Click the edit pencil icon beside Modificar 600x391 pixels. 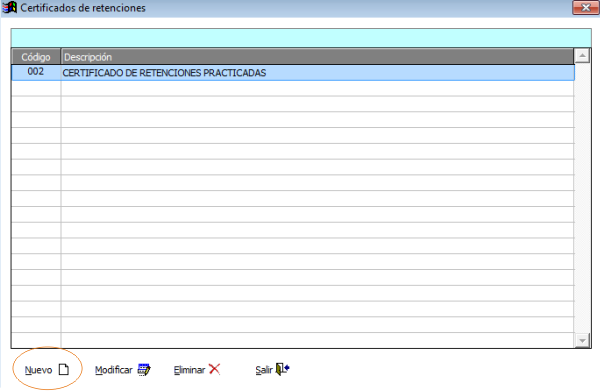(144, 370)
